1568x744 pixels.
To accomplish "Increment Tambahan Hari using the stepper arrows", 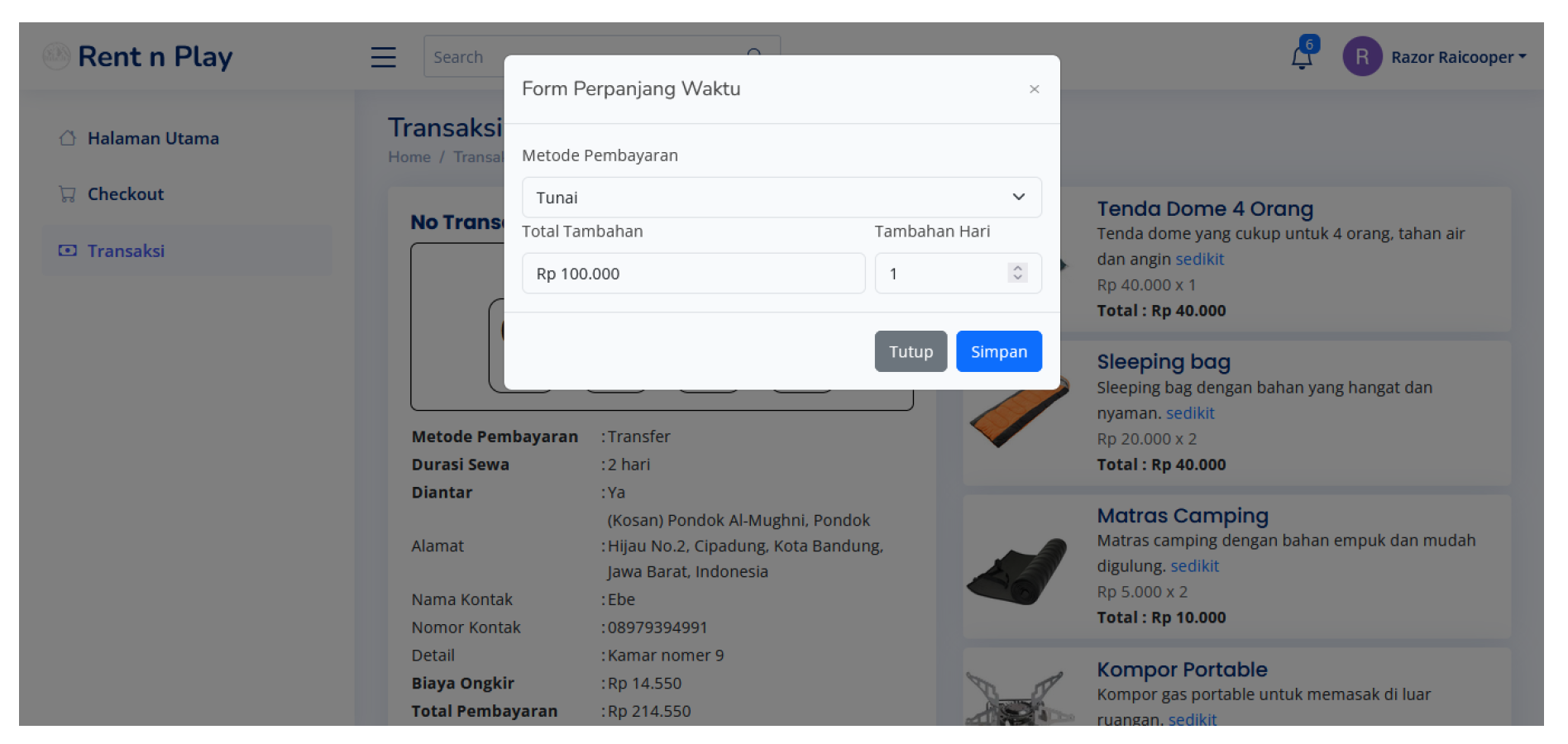I will [x=1018, y=268].
